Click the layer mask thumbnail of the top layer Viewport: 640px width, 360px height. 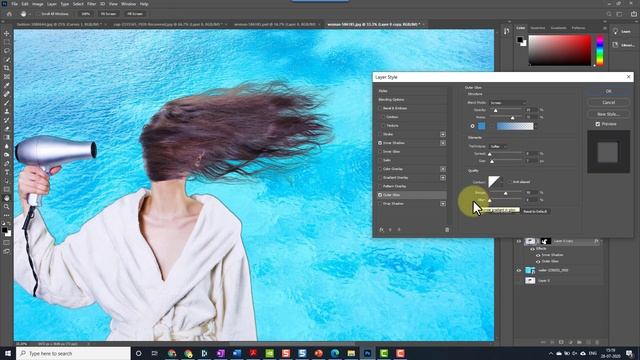(545, 241)
